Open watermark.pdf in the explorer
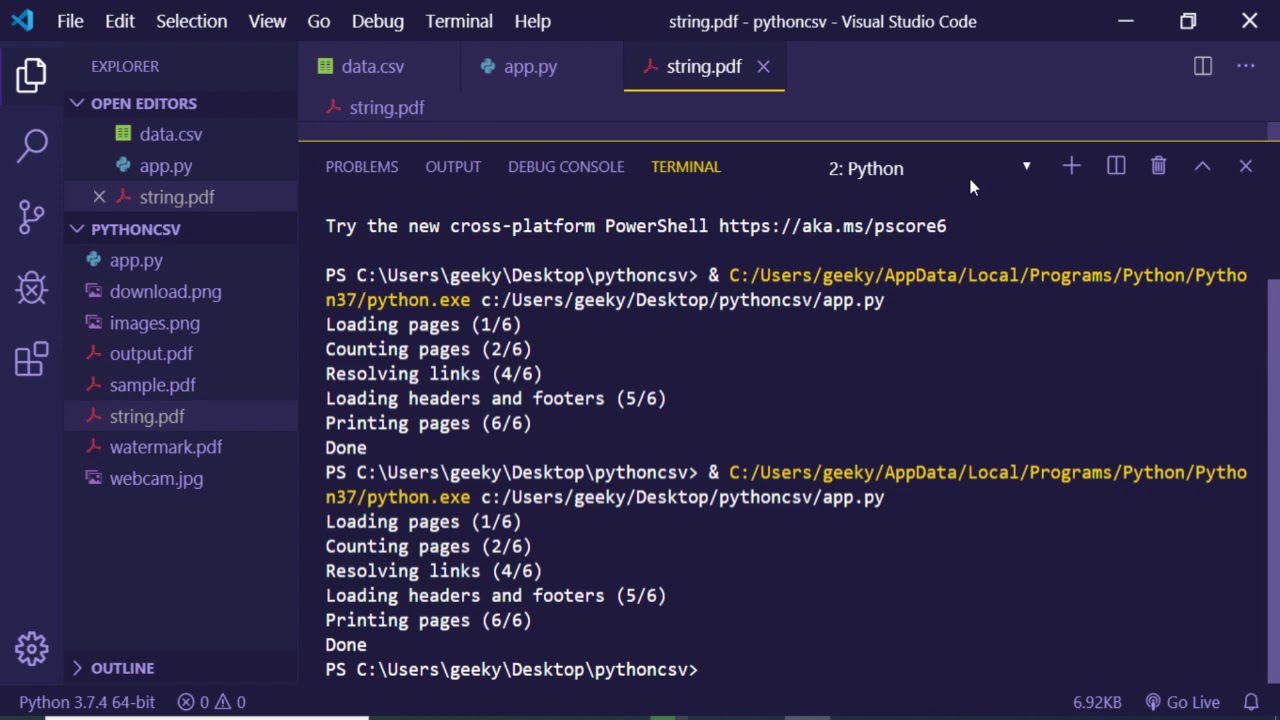 [165, 447]
